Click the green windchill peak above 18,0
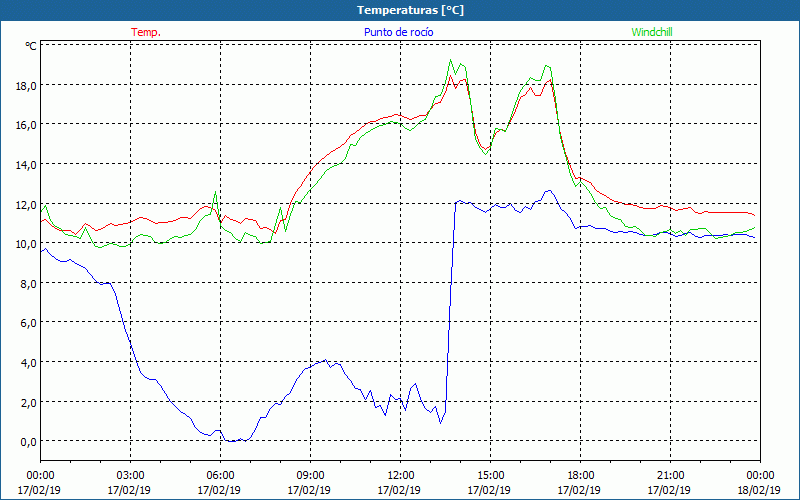 451,60
